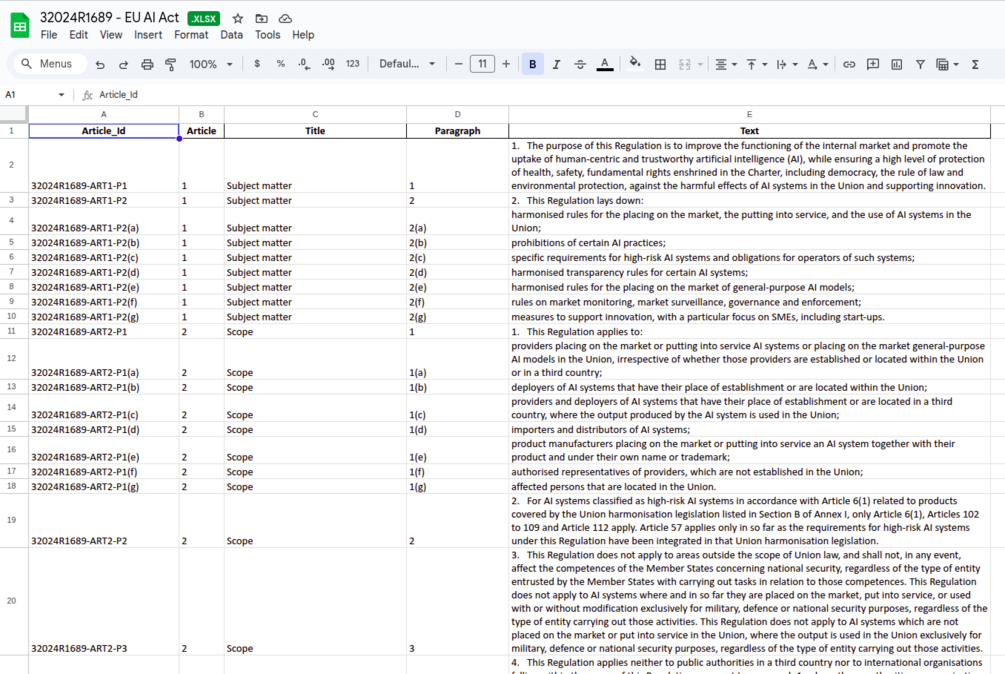Format as percent
The image size is (1005, 674).
click(x=281, y=64)
